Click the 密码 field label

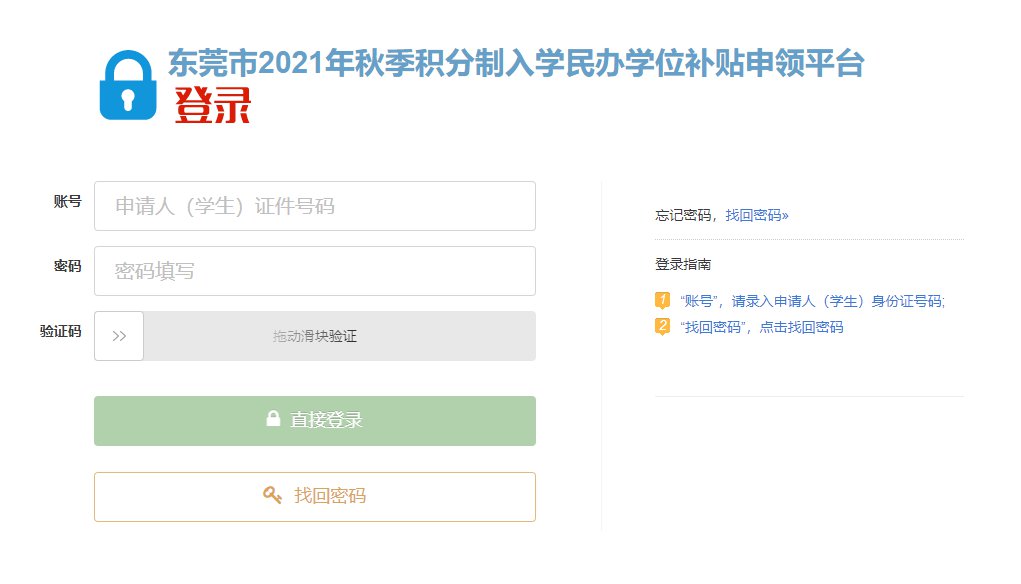point(67,266)
